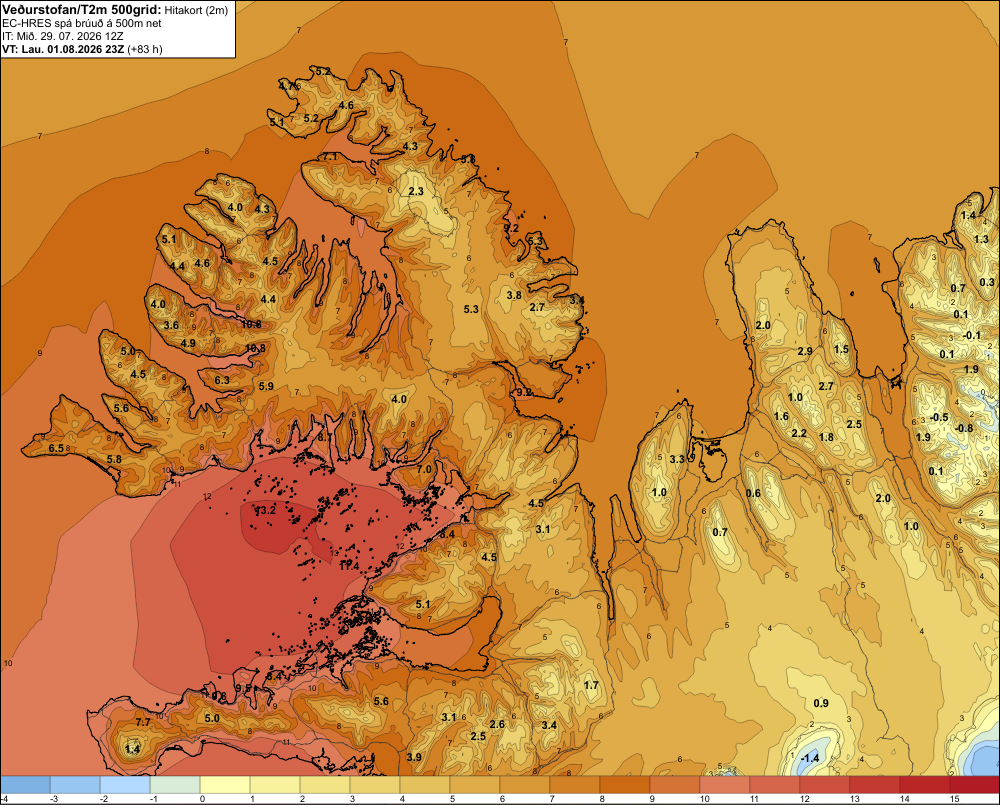The height and width of the screenshot is (805, 1000).
Task: Pick the legend swatch between 5 and 6
Action: tap(475, 785)
